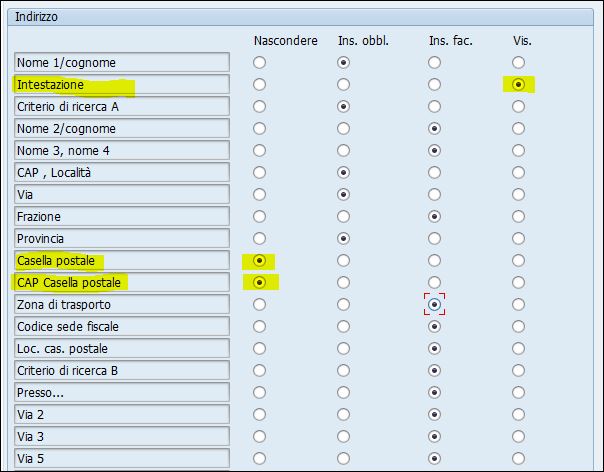The image size is (604, 472).
Task: Set Presso... to Vis.
Action: [518, 392]
